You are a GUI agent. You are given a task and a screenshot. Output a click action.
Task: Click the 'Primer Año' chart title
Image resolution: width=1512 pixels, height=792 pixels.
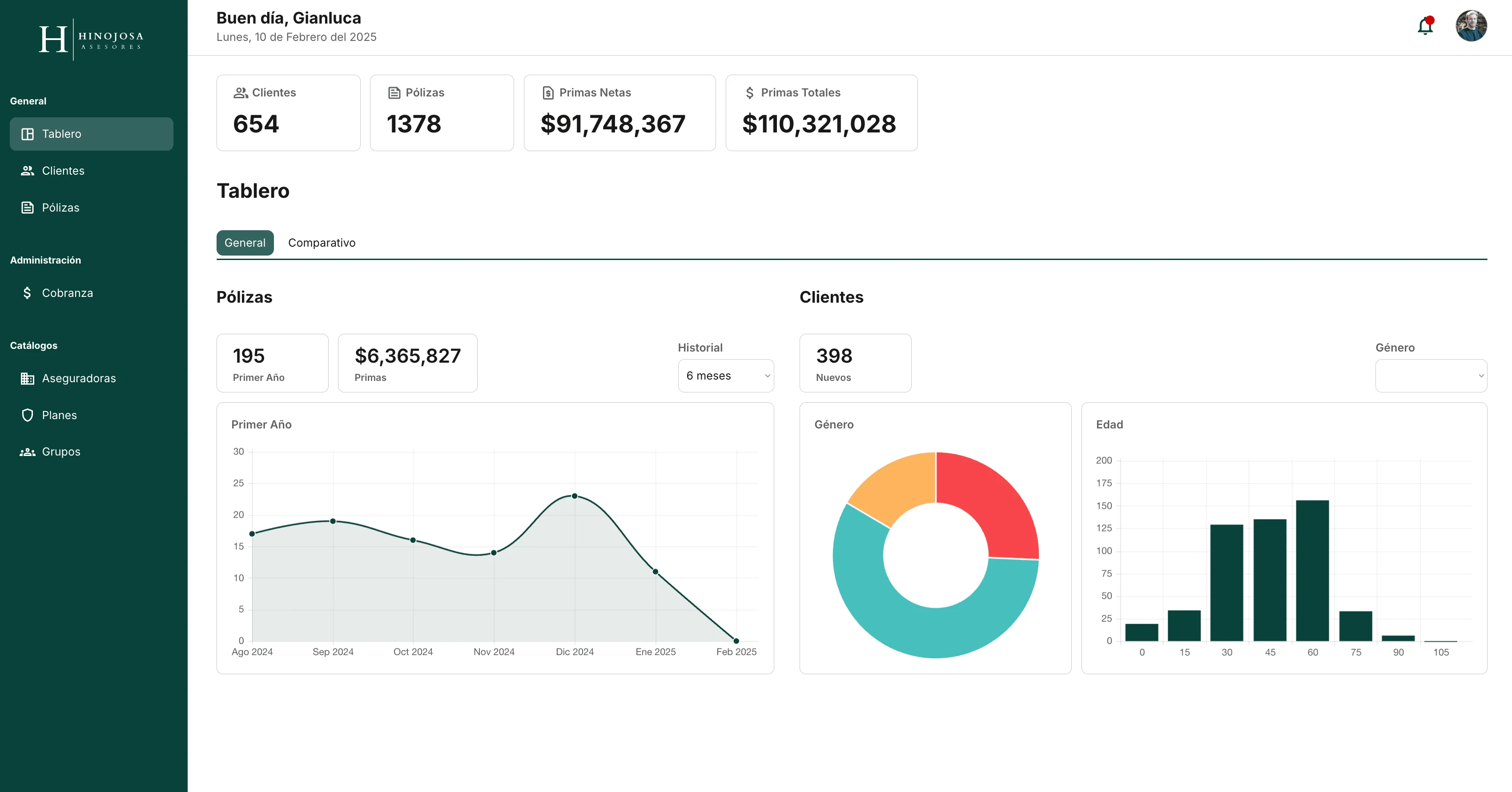261,424
